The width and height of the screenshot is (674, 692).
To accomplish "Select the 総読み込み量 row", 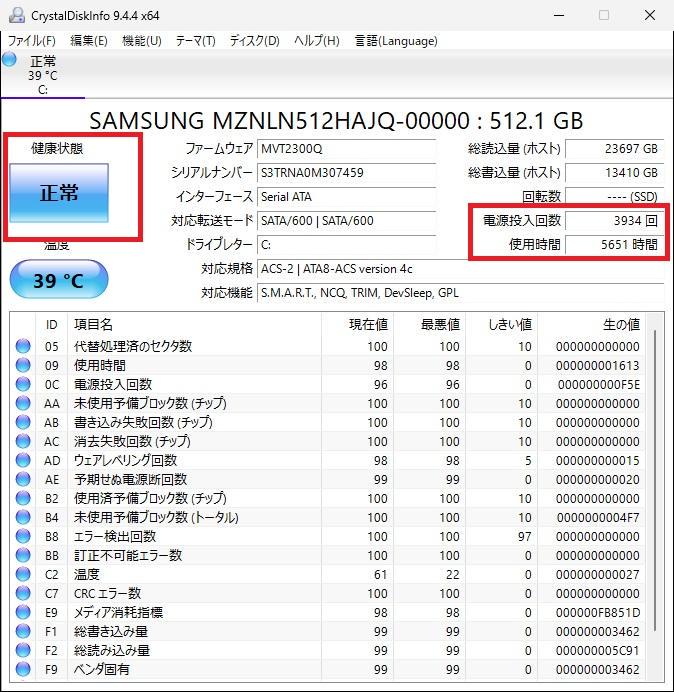I will [327, 650].
